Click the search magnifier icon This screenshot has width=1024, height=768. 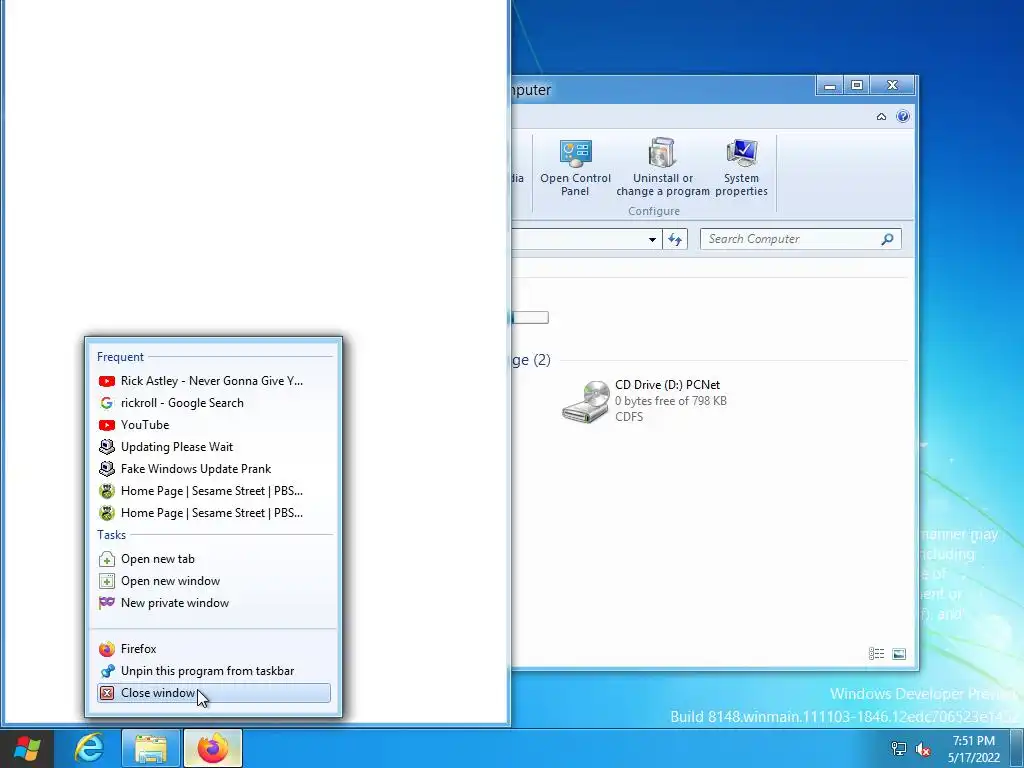[887, 239]
